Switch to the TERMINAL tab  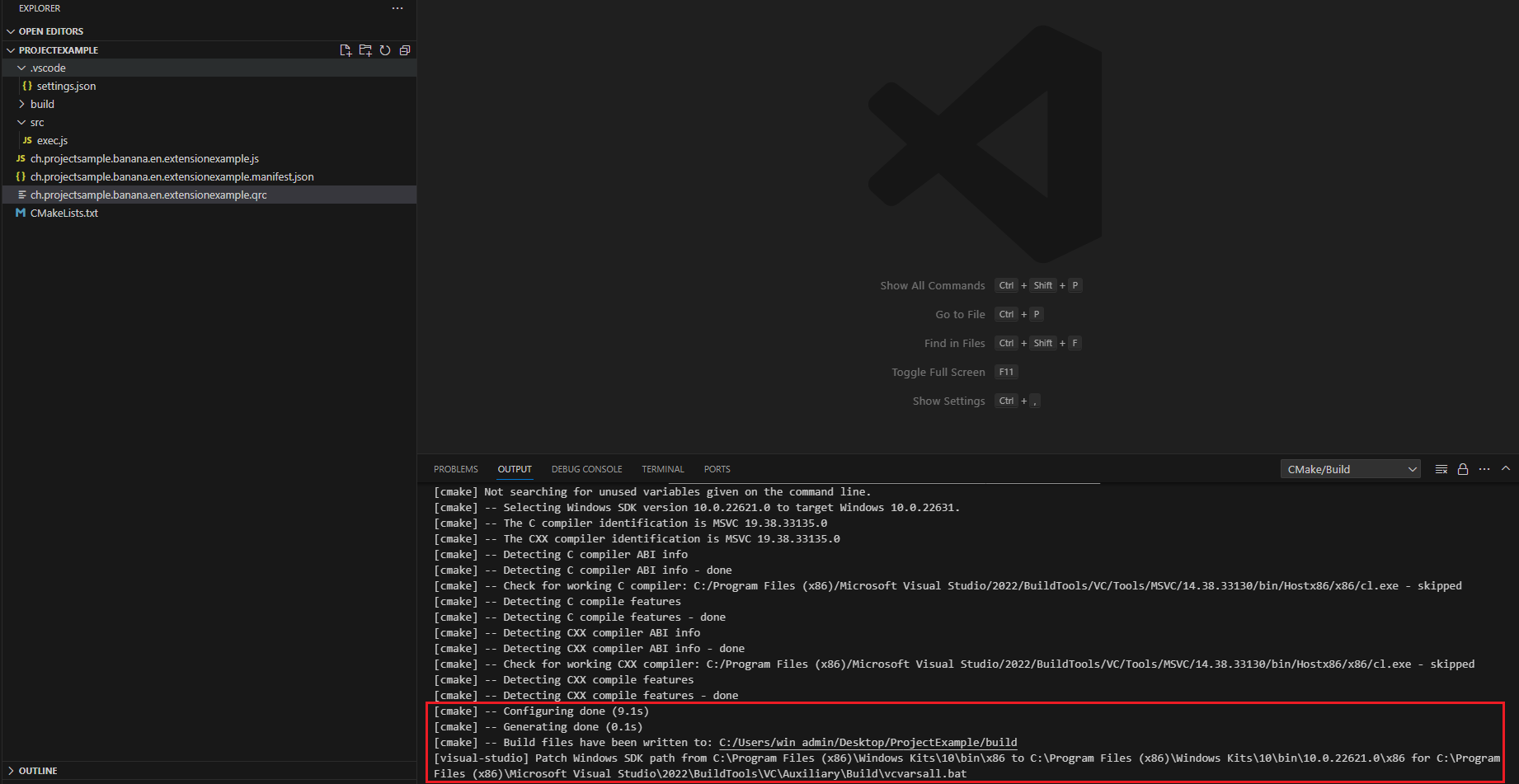(663, 469)
